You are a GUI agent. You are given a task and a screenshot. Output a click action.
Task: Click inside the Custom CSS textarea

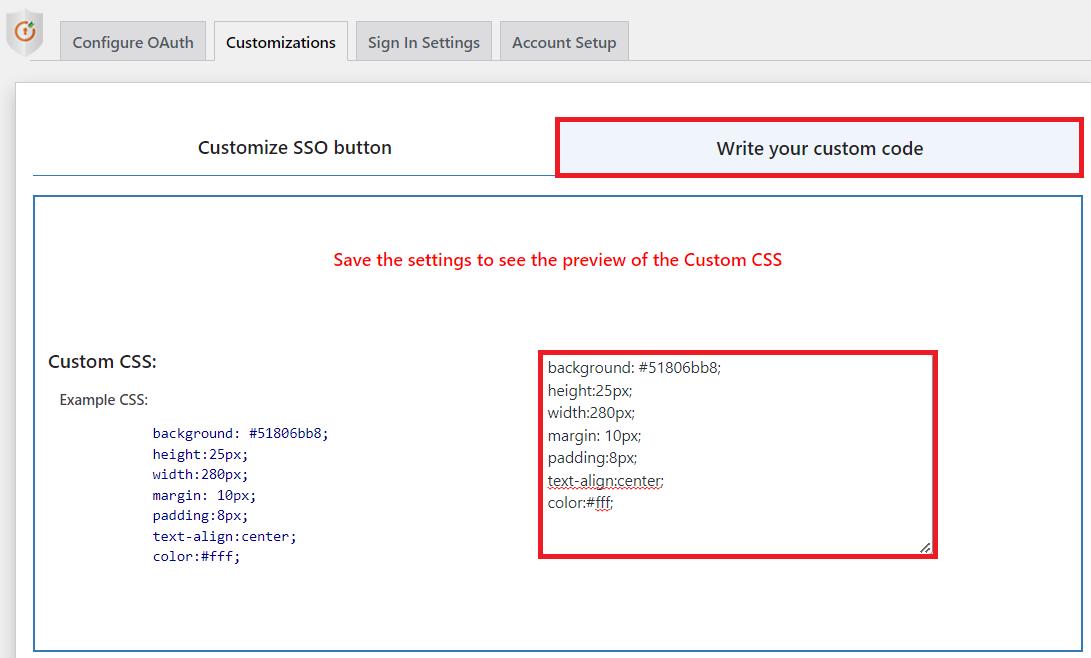point(738,455)
